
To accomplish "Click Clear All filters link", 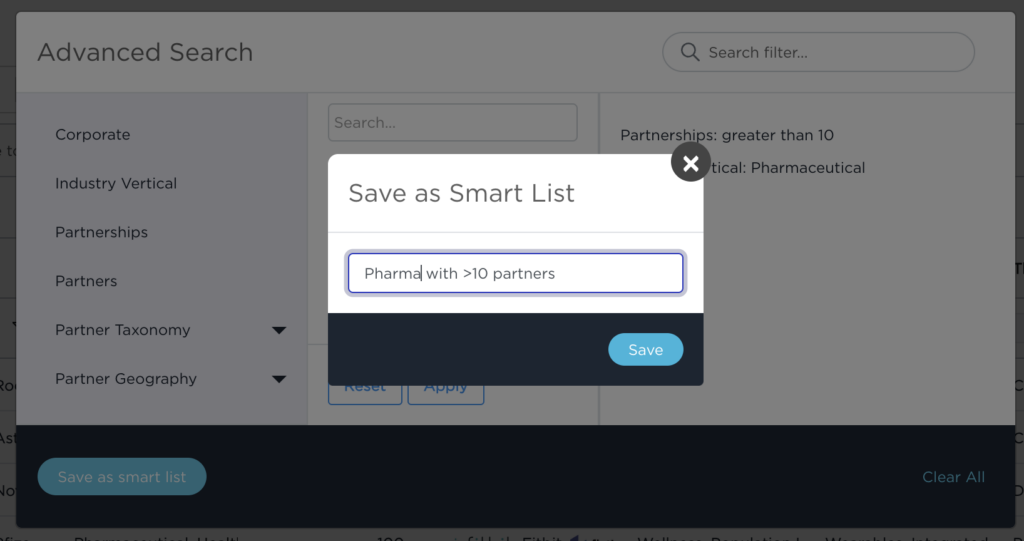I will click(953, 477).
